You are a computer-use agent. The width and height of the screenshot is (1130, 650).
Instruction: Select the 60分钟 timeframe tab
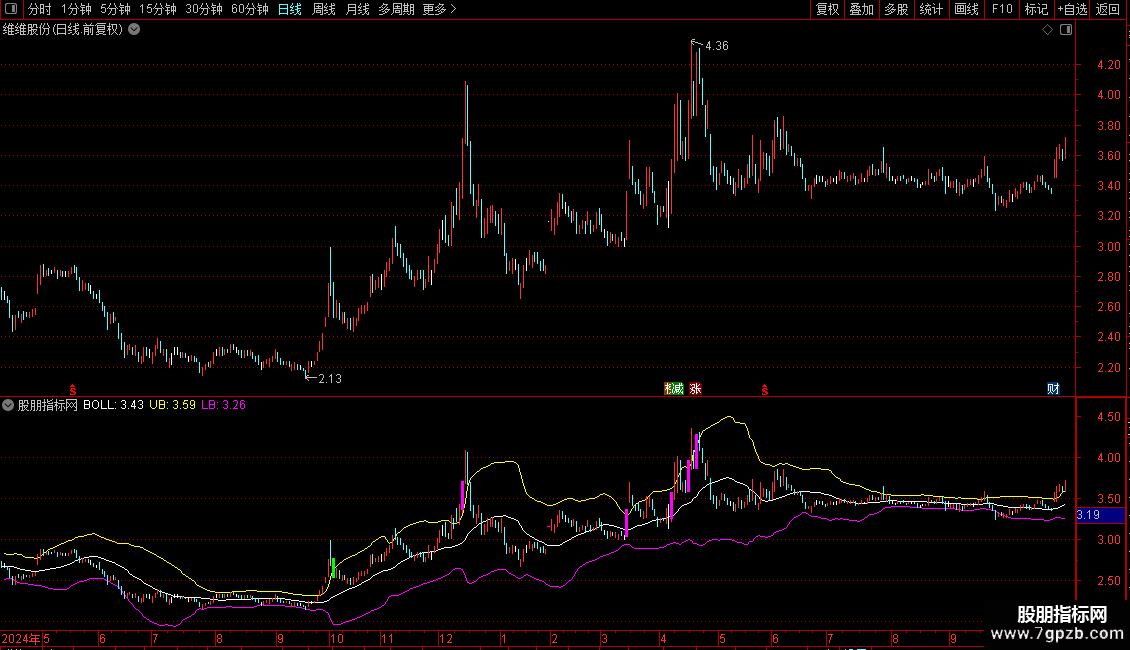pyautogui.click(x=249, y=10)
